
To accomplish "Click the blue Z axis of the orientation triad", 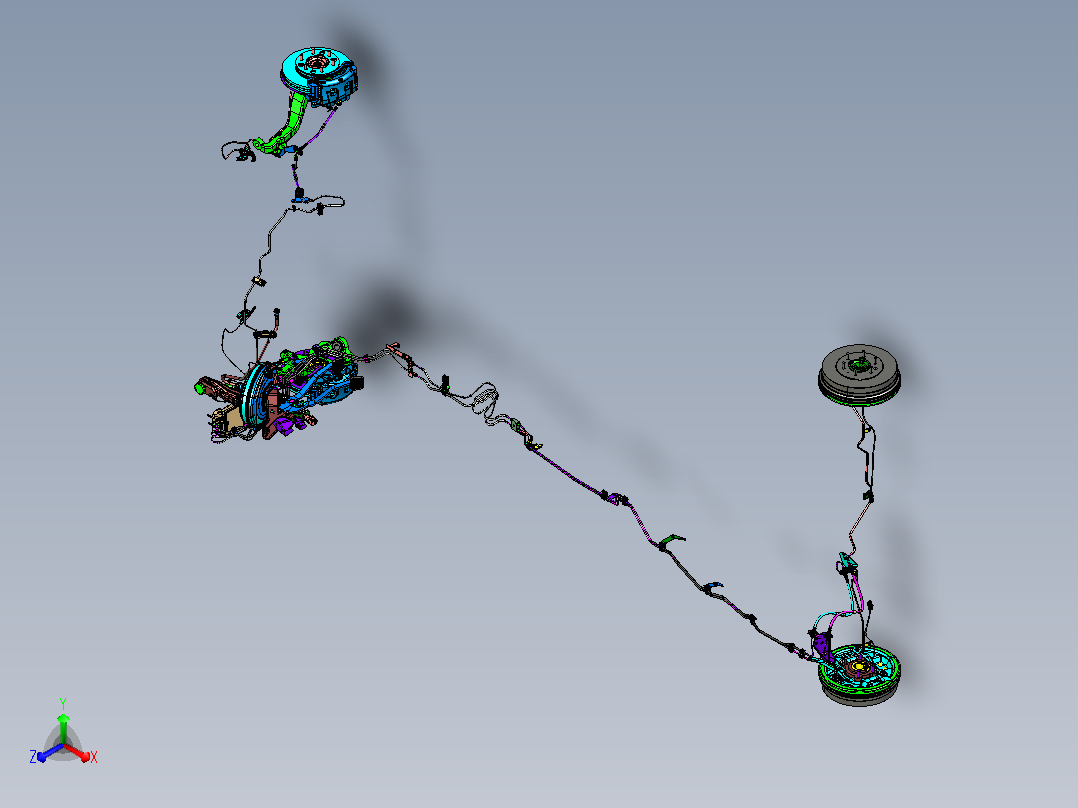I will tap(49, 752).
